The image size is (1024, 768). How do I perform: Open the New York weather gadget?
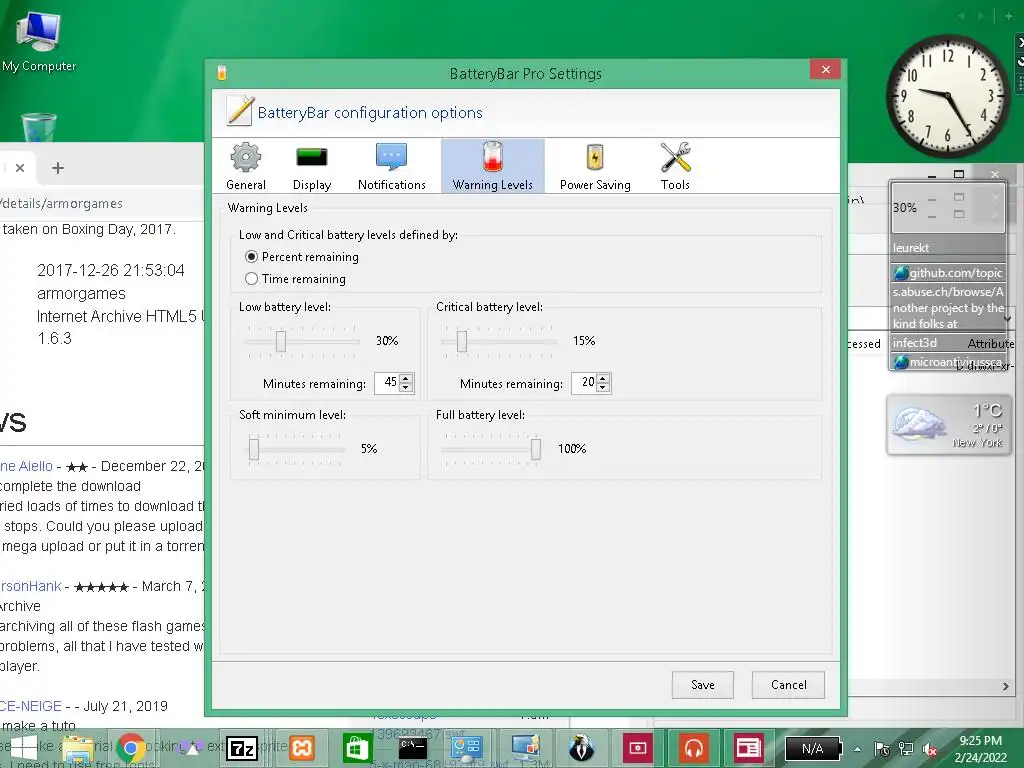[949, 425]
